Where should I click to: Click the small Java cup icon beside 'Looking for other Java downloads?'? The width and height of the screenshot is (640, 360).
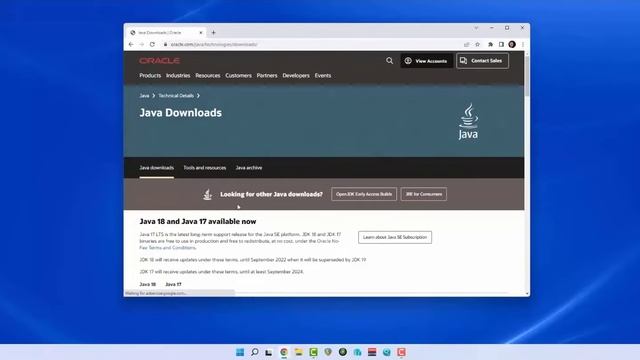(x=208, y=194)
